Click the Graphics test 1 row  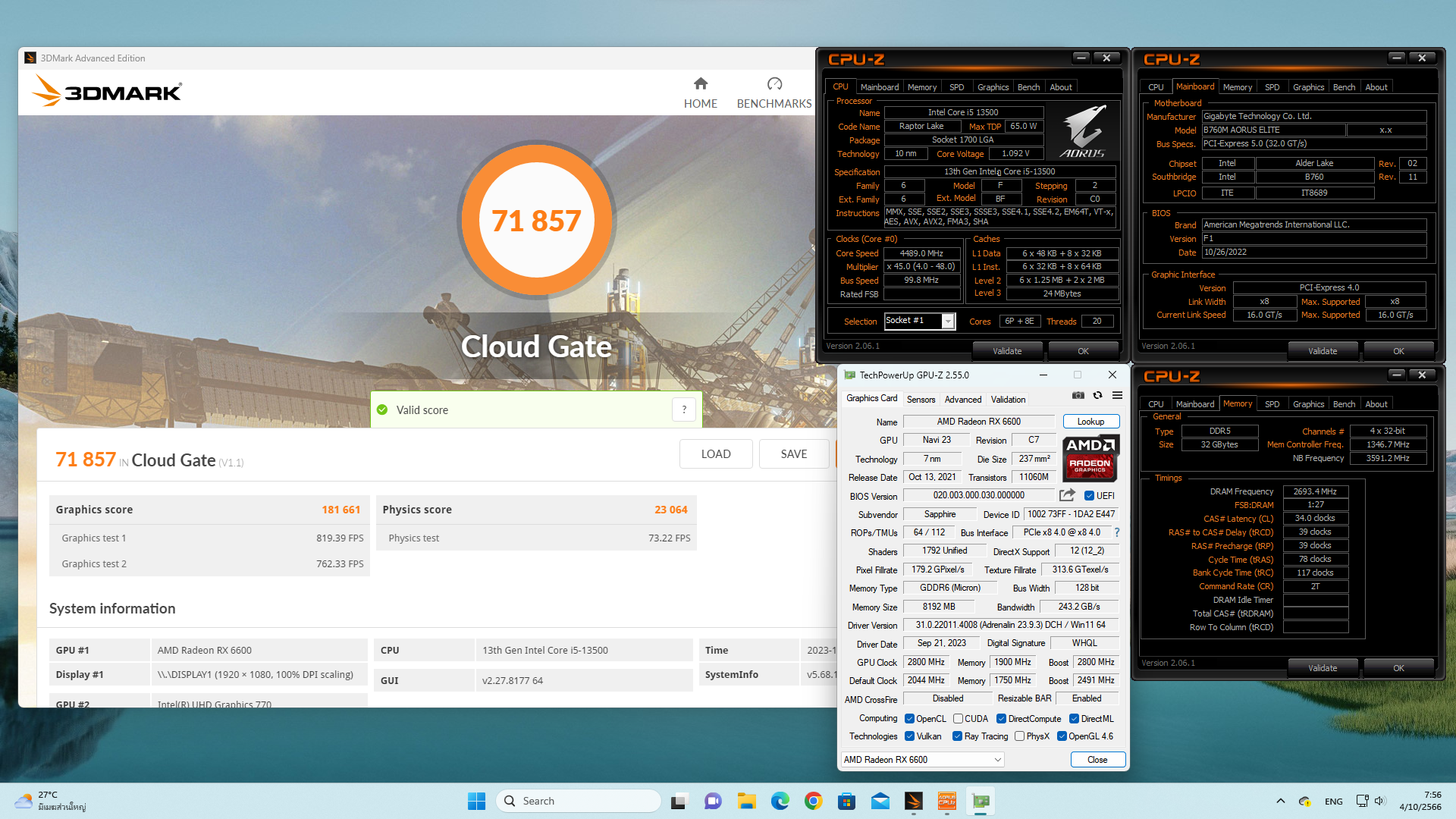210,538
